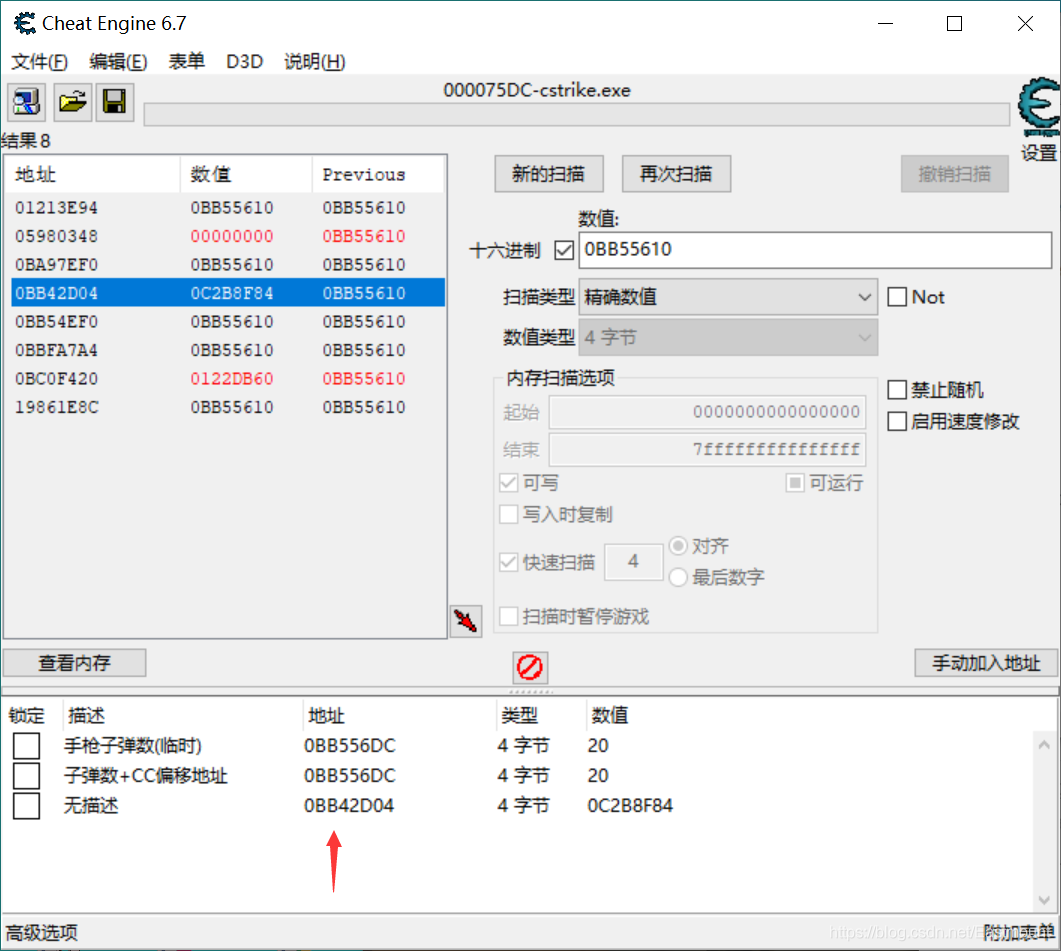The width and height of the screenshot is (1061, 951).
Task: Click the 起始 address input field
Action: [707, 412]
